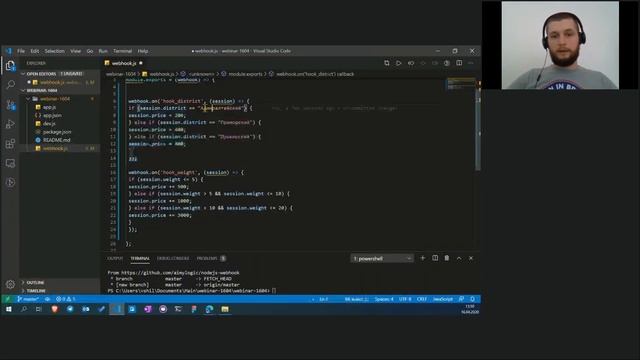Switch to the PROBLEMS panel tab

pos(211,258)
